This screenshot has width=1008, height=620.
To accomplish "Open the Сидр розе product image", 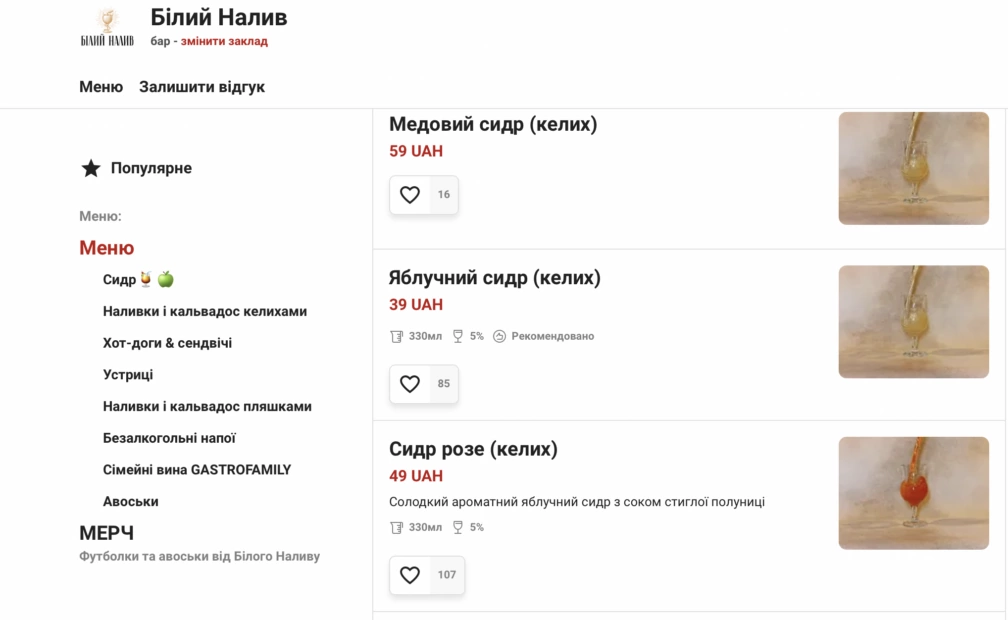I will coord(914,493).
